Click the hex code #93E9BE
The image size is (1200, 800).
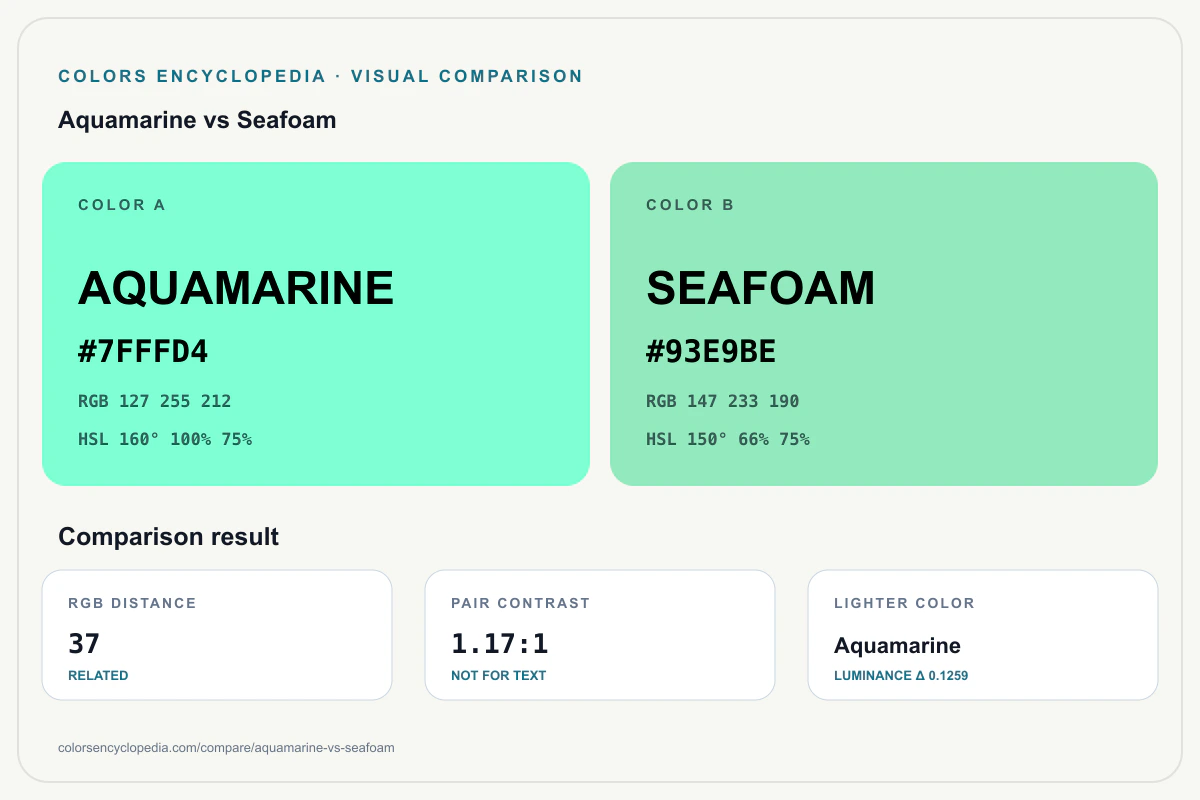click(x=711, y=352)
